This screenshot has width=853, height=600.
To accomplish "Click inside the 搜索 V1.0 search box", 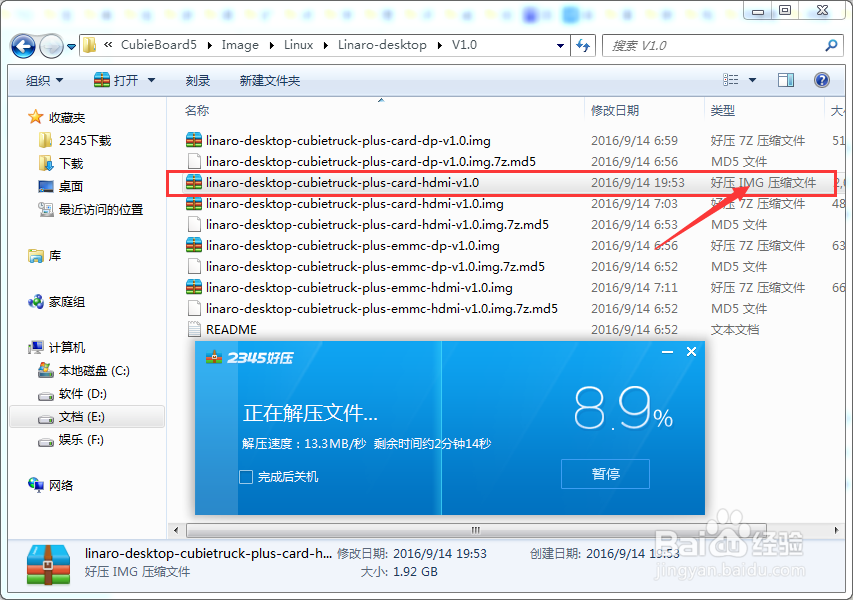I will pos(720,45).
